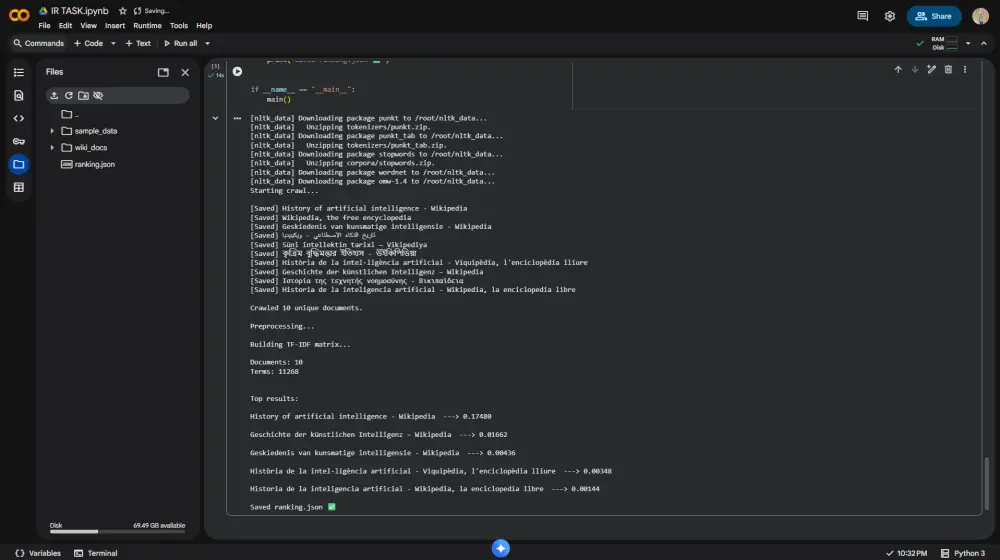Star the IR TASK notebook

tap(122, 11)
